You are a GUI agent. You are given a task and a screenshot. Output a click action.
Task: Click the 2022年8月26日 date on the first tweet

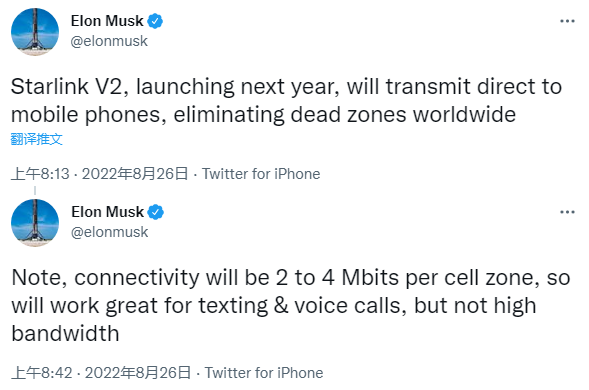coord(135,174)
